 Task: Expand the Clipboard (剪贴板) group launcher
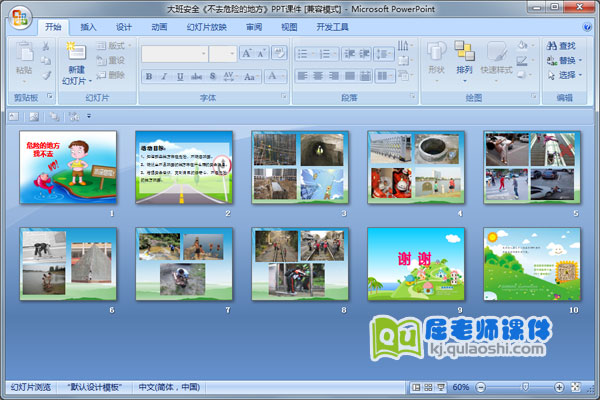pos(49,98)
